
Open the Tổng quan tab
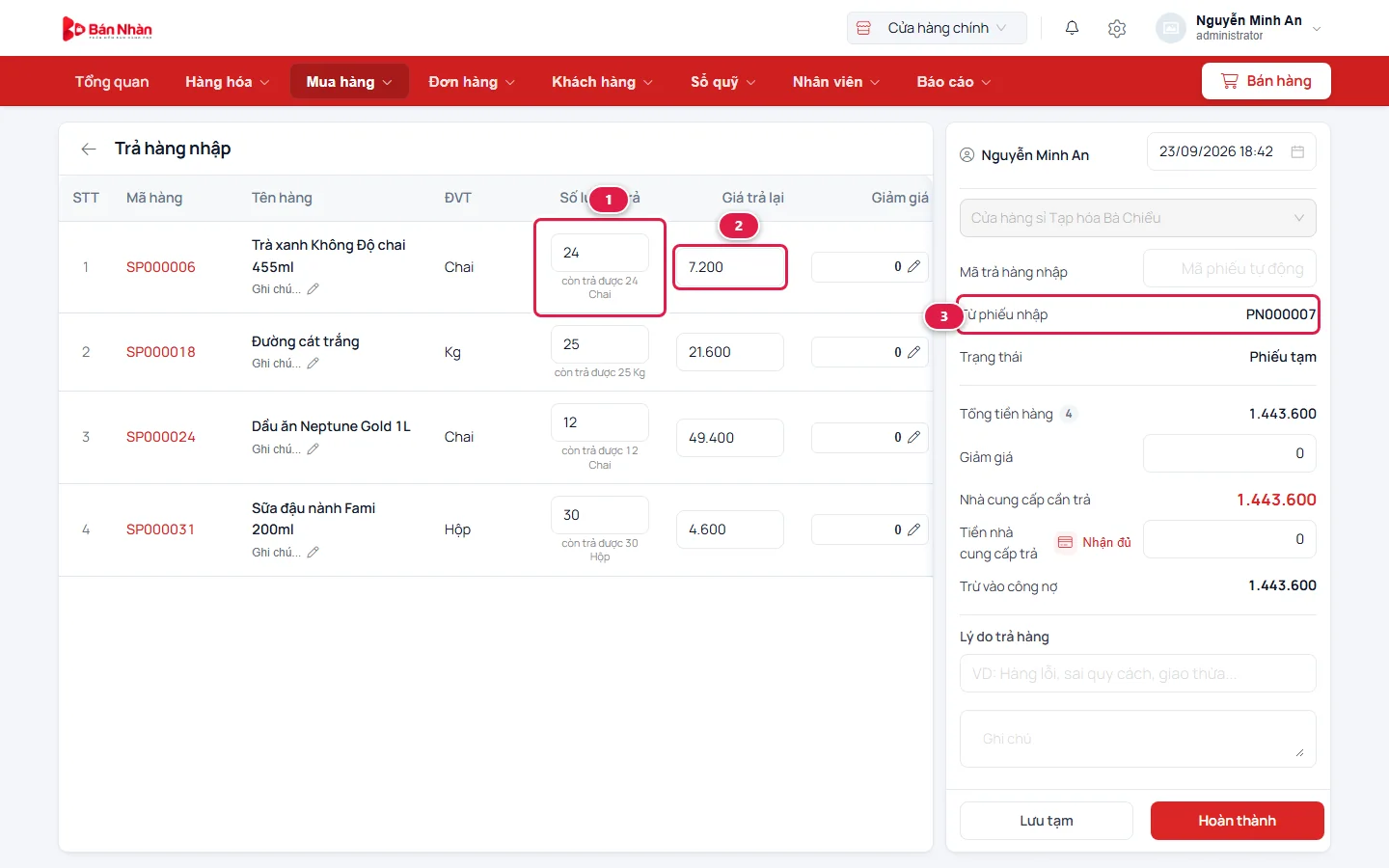(112, 82)
